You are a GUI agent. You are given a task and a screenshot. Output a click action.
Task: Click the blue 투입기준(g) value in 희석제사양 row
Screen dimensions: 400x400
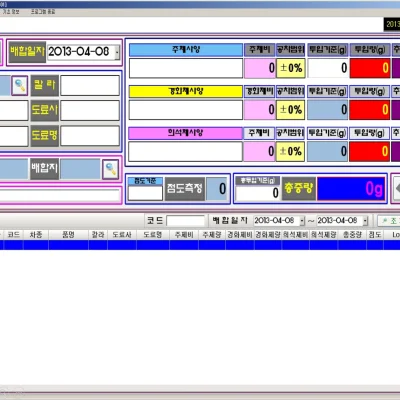327,152
